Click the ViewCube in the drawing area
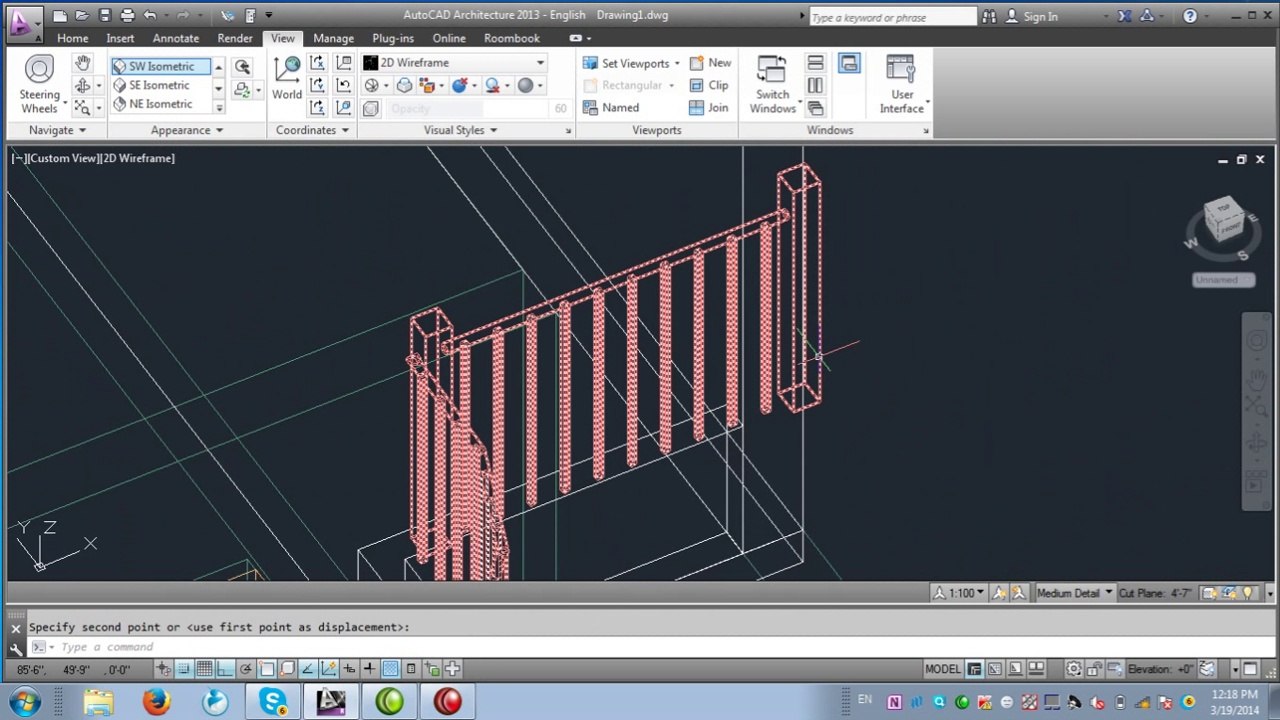The height and width of the screenshot is (720, 1280). pyautogui.click(x=1223, y=218)
